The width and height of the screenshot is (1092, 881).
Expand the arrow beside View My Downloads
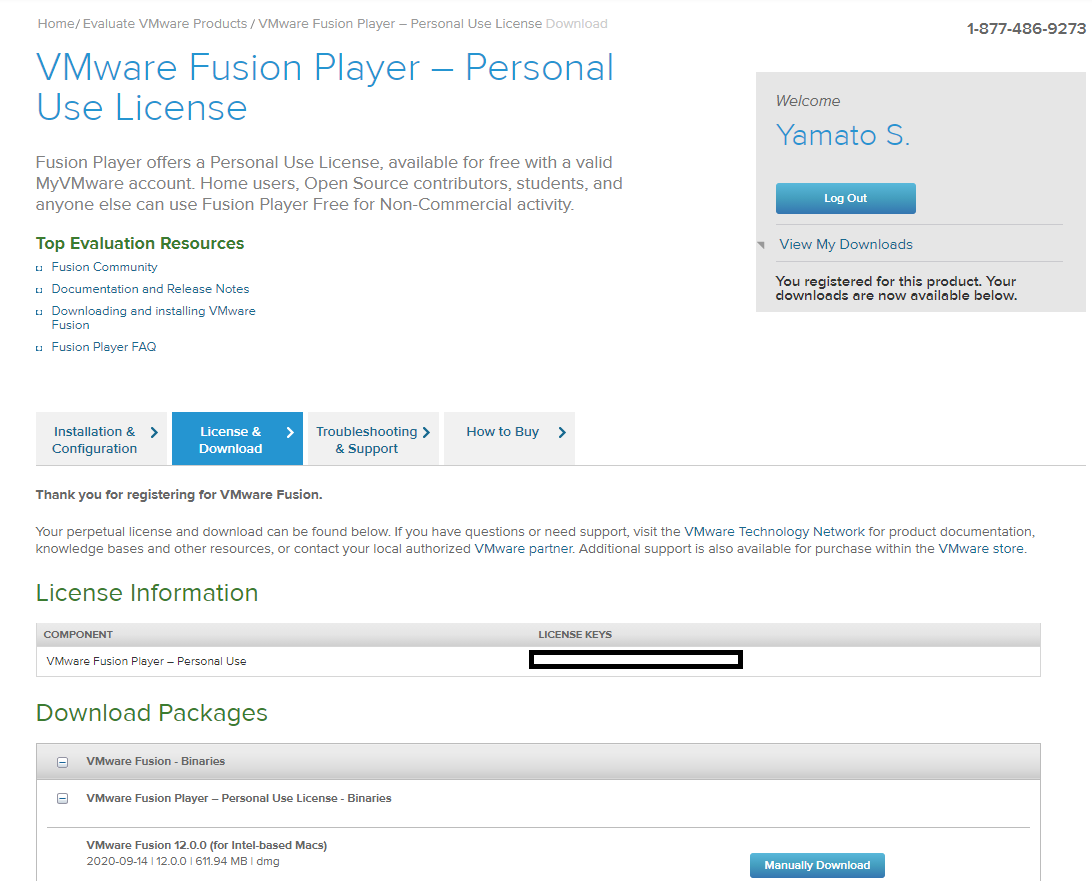point(761,244)
